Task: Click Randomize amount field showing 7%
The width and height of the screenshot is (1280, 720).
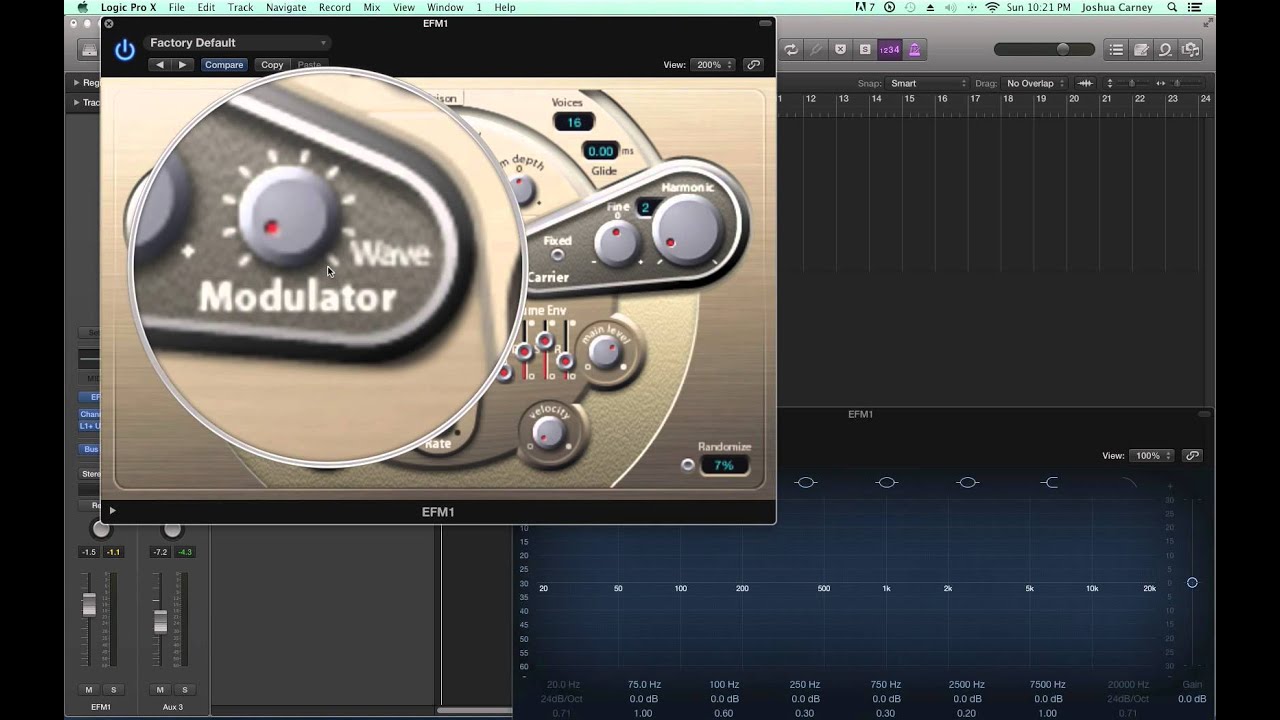Action: (724, 465)
